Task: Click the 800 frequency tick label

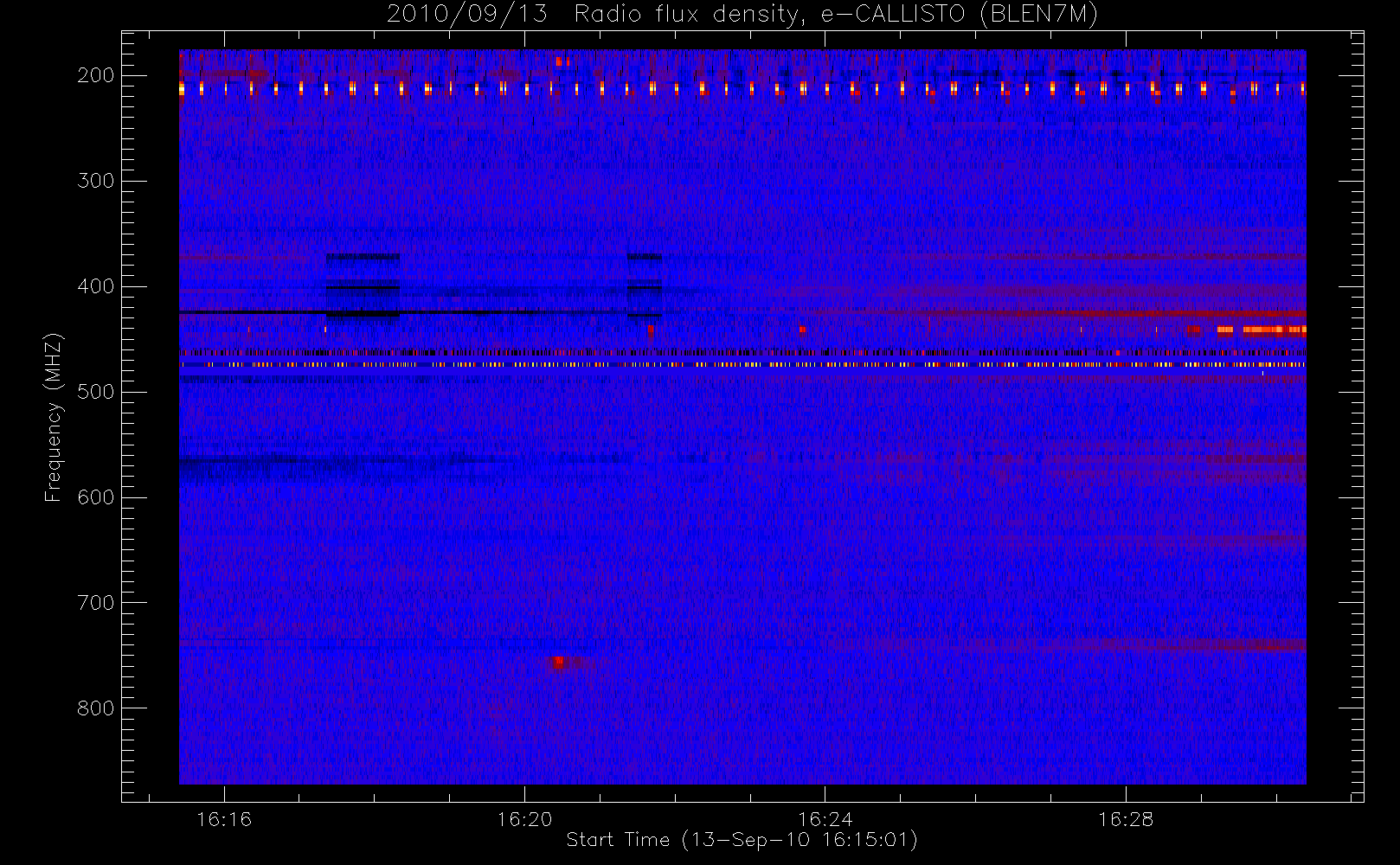Action: pyautogui.click(x=96, y=708)
